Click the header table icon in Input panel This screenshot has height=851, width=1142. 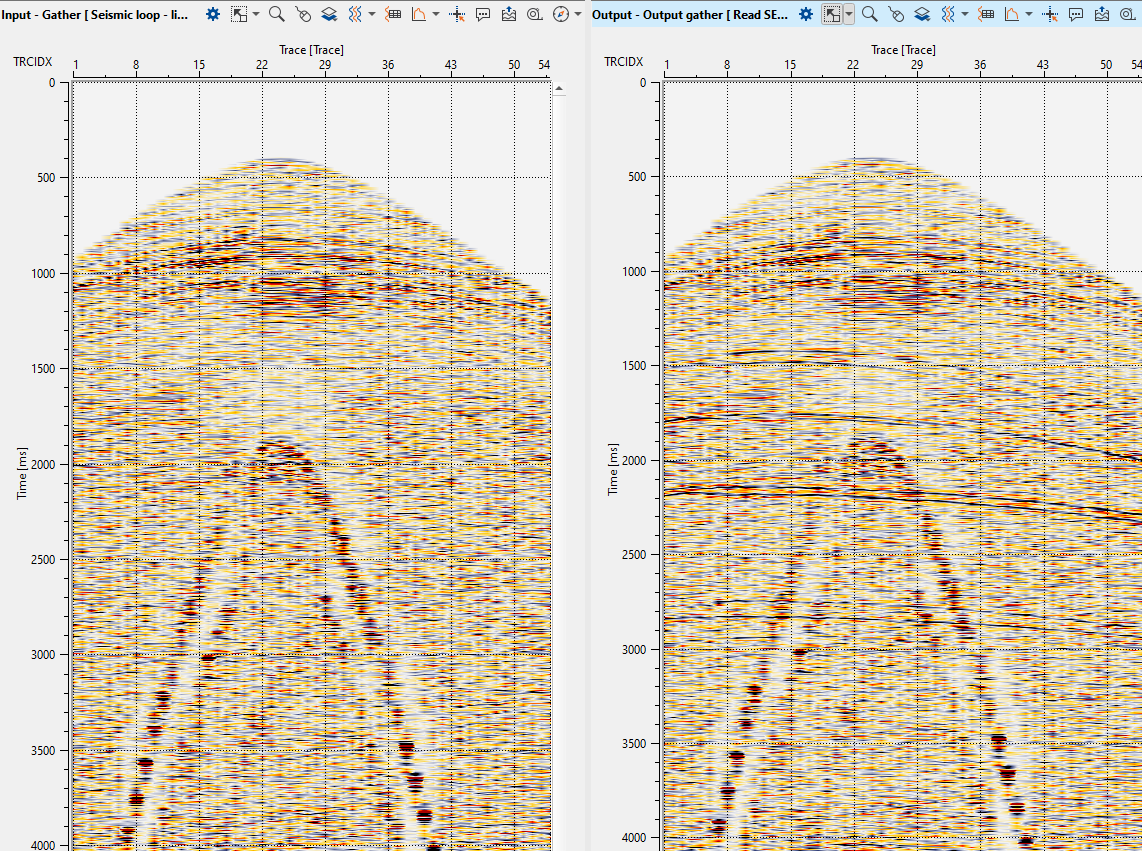[394, 14]
